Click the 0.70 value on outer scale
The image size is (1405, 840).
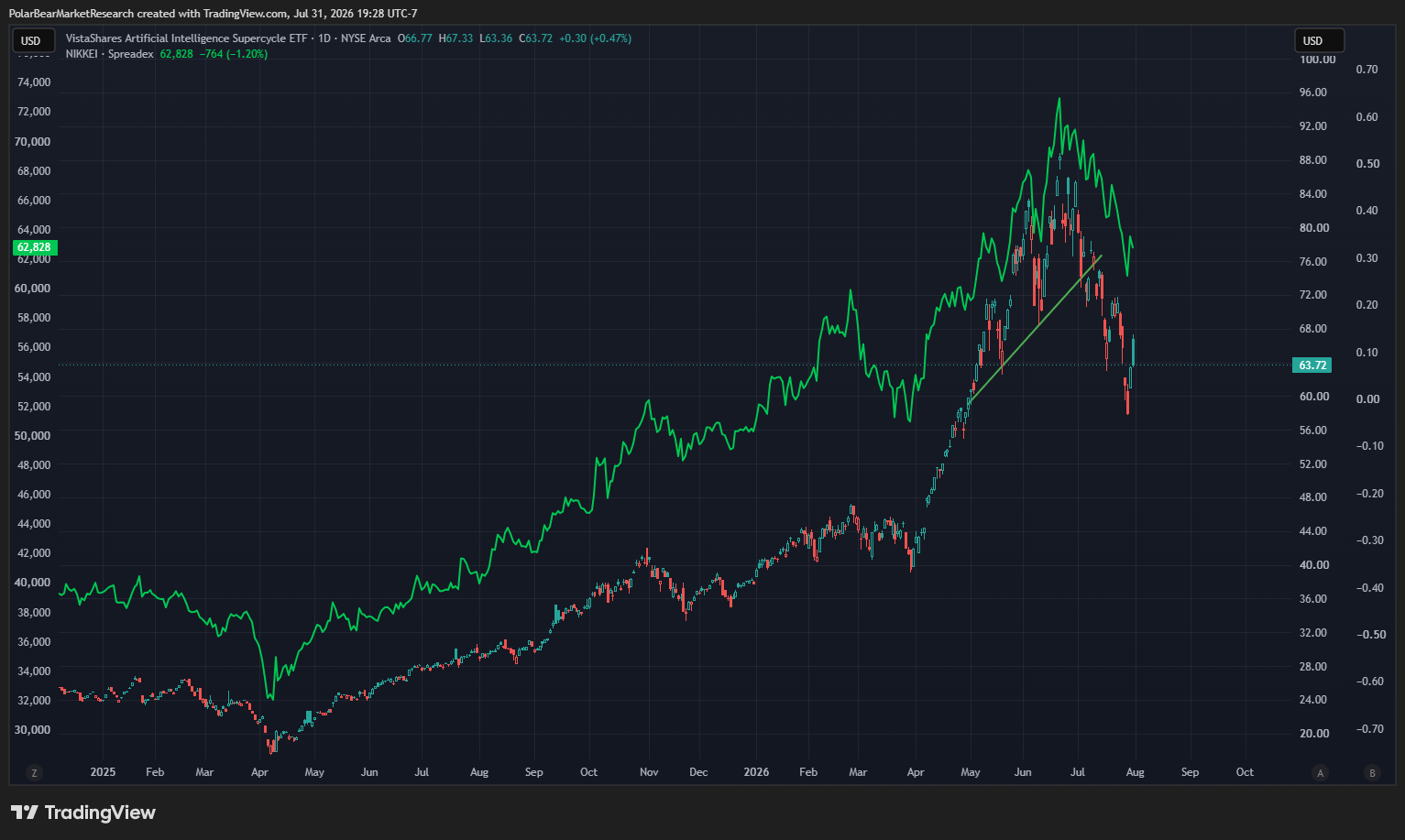(x=1367, y=70)
